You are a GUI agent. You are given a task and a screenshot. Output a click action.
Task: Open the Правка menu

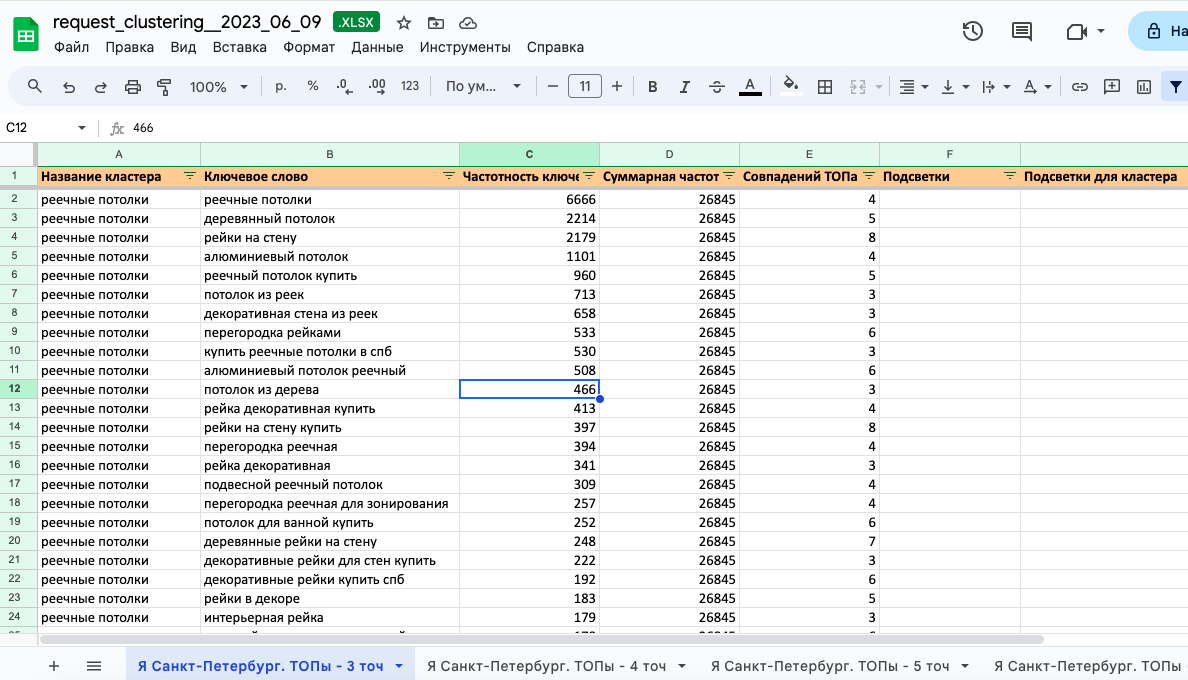130,47
